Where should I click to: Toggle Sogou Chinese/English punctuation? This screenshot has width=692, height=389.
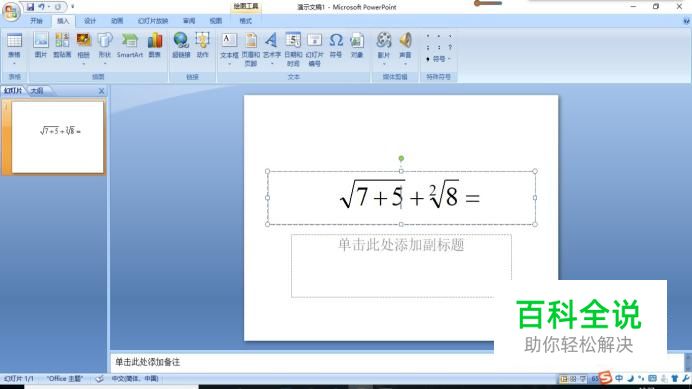641,378
